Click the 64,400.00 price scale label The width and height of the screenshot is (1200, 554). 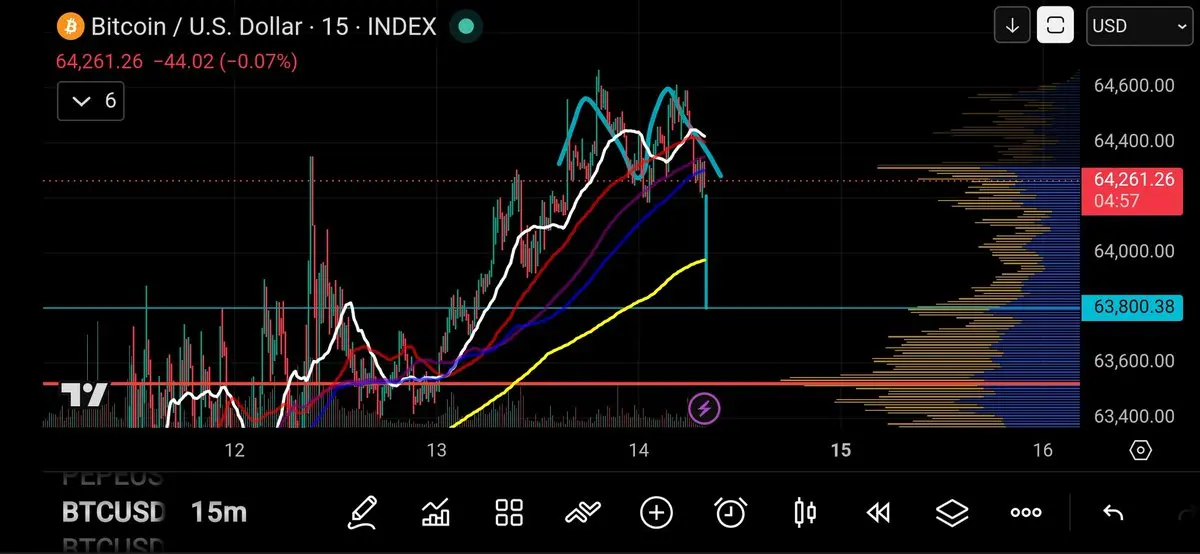1135,141
